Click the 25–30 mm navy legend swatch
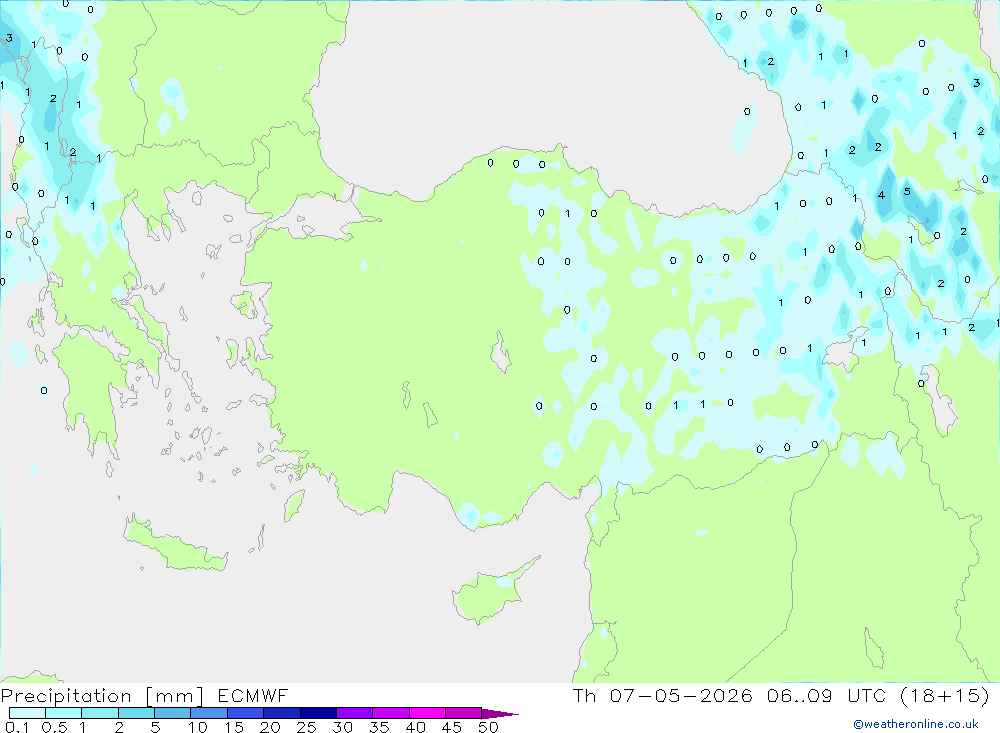 318,713
